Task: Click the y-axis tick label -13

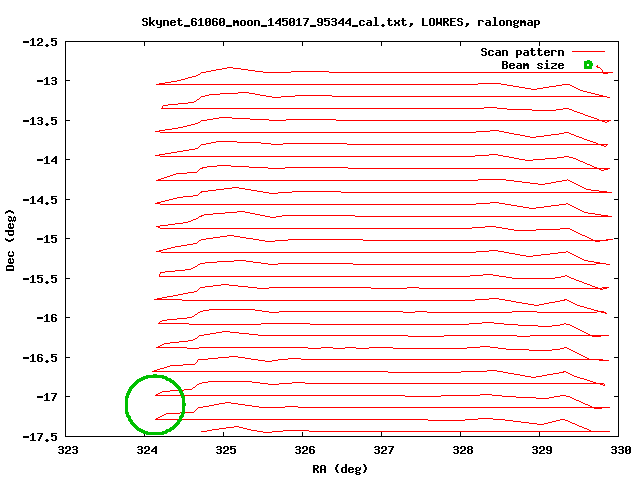Action: (47, 81)
